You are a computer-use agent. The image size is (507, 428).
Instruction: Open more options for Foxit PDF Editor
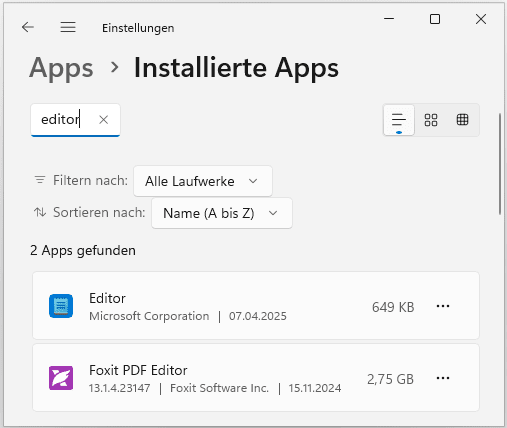point(443,378)
